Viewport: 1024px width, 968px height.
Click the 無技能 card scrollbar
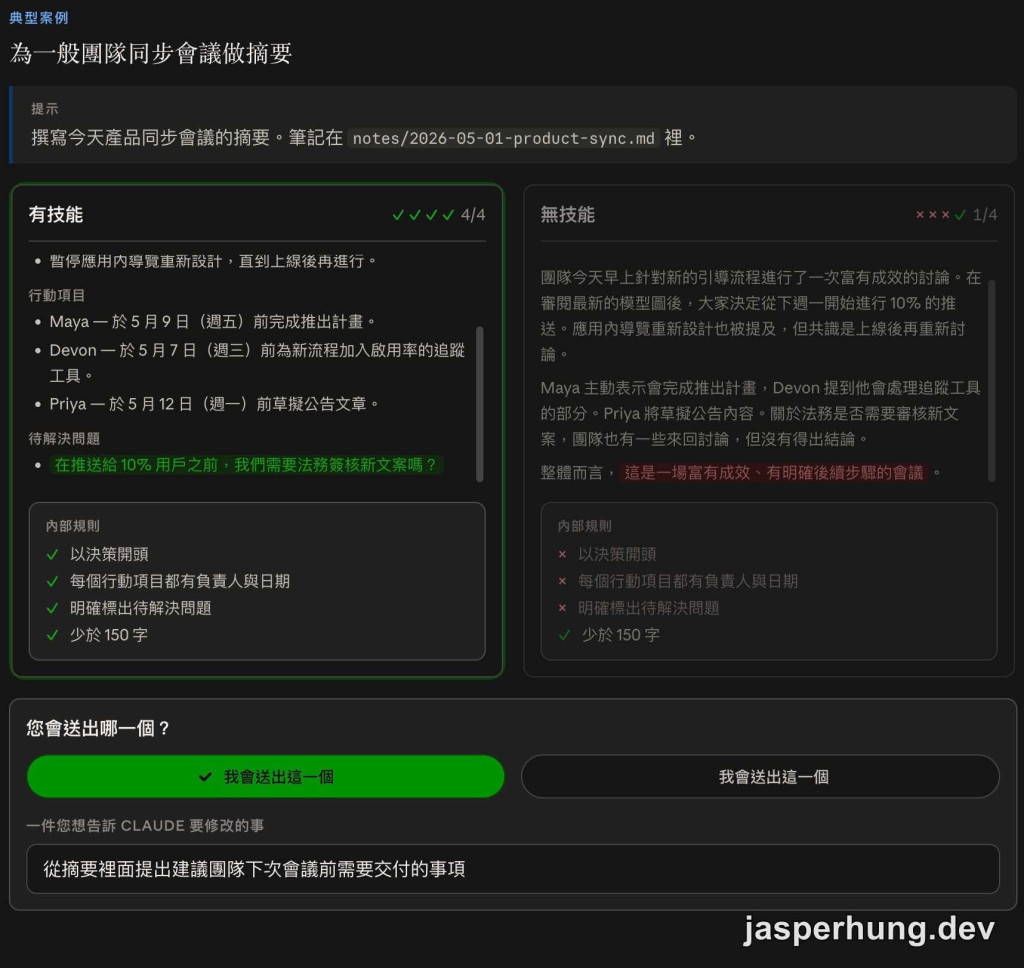[x=991, y=381]
